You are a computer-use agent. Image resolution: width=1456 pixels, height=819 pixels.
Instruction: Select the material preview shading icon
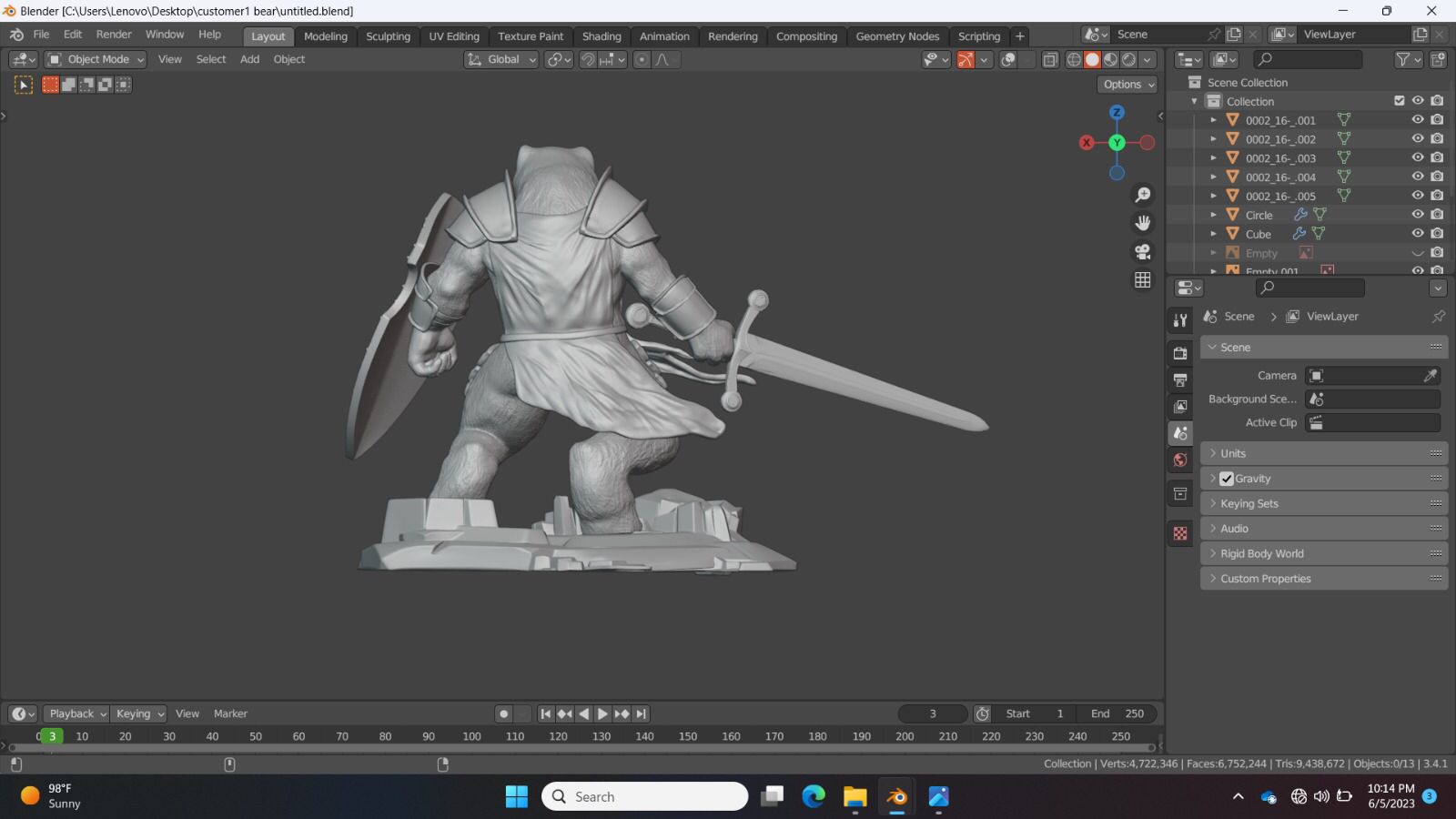point(1111,59)
